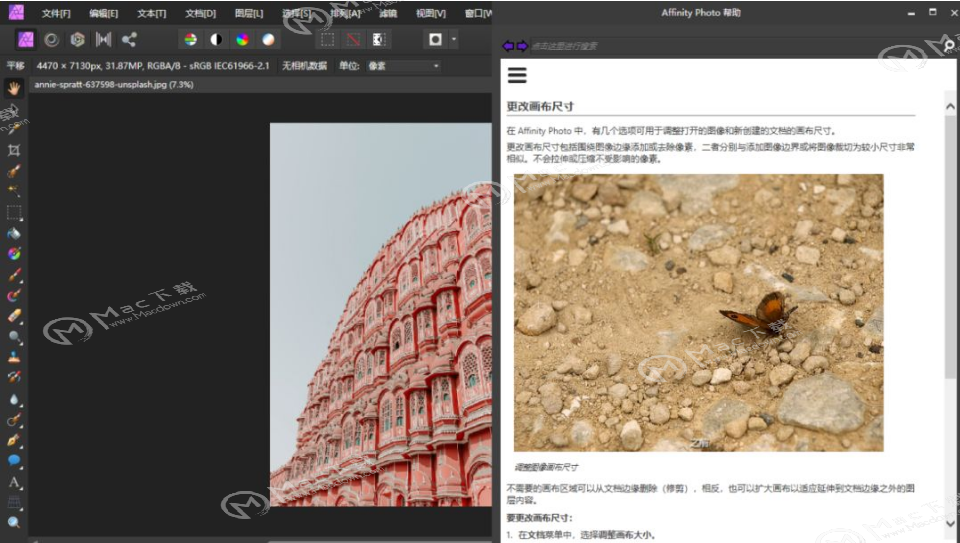Select the Healing Brush tool
The image size is (960, 543).
13,419
